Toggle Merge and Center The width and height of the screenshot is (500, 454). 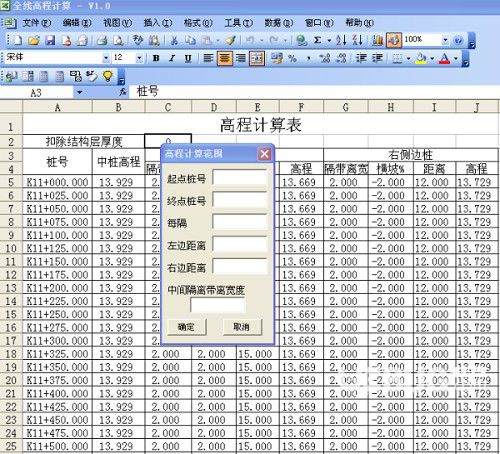pyautogui.click(x=257, y=59)
